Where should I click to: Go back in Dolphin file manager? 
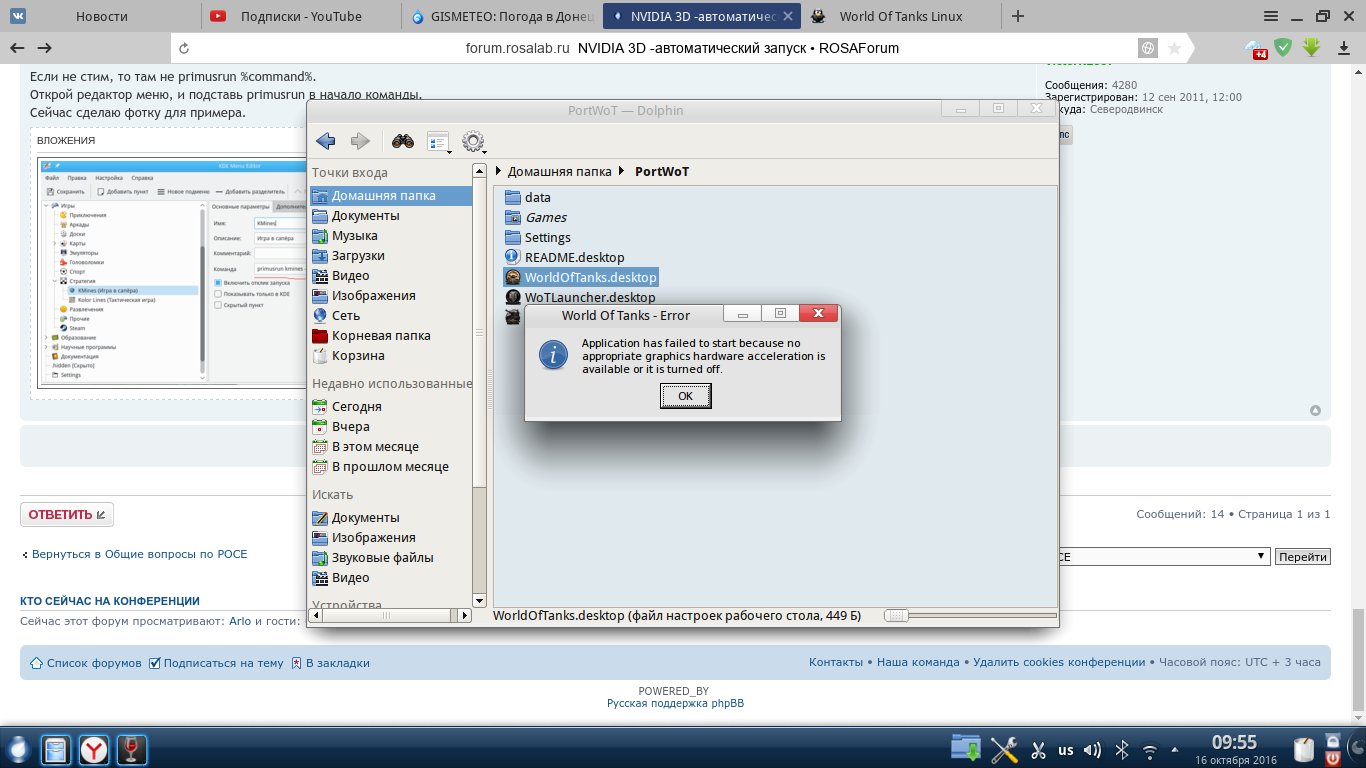[325, 141]
